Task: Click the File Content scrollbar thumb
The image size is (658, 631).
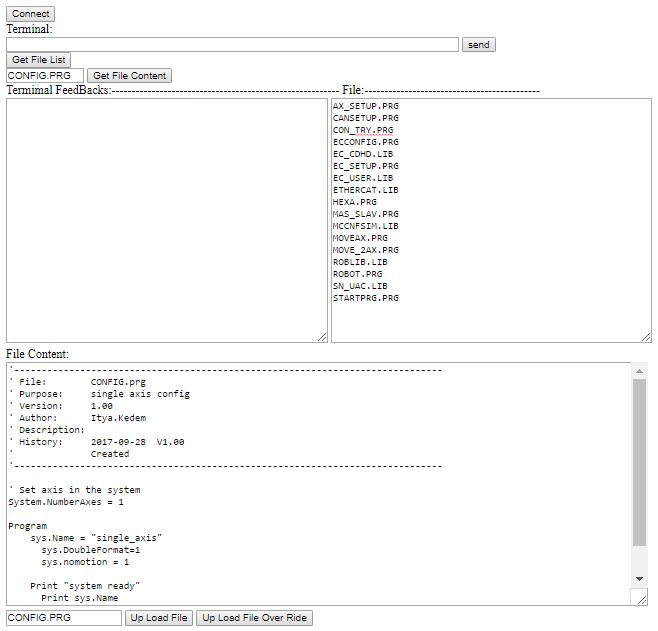Action: pyautogui.click(x=639, y=462)
